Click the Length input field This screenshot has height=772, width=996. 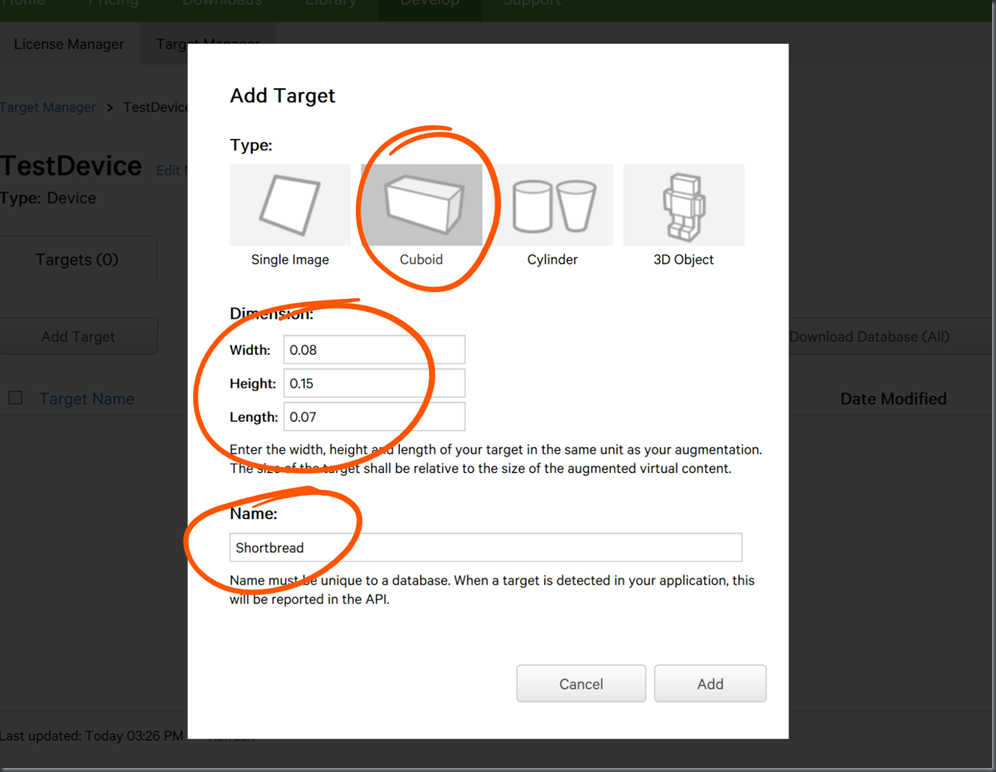click(374, 417)
